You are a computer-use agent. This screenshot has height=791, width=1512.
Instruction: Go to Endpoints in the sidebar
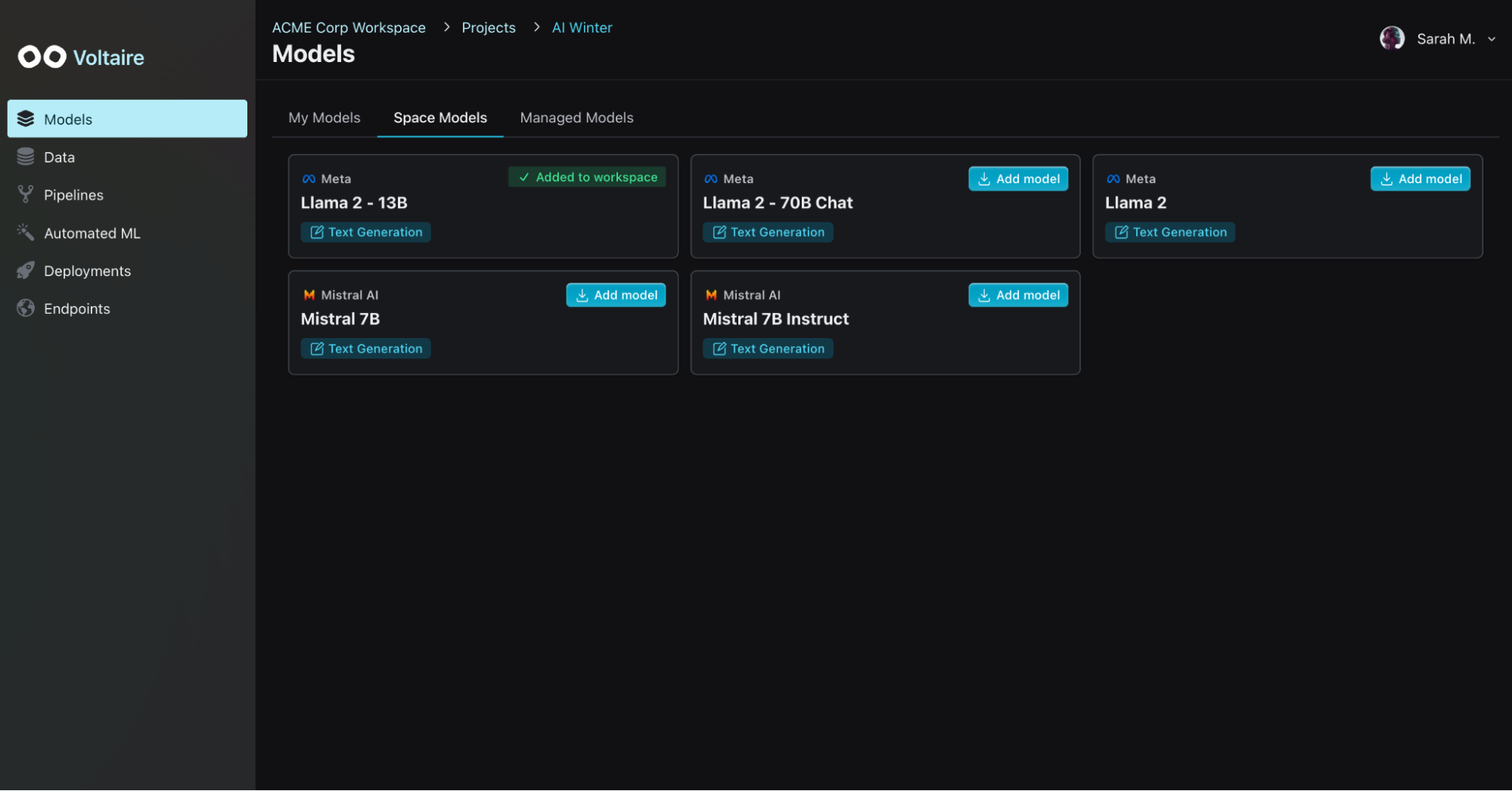point(127,309)
